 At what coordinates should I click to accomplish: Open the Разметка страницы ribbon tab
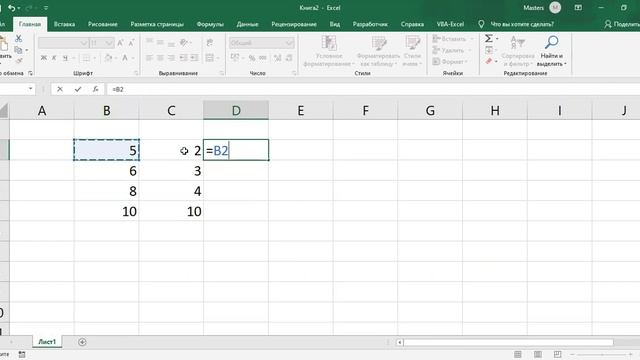157,24
